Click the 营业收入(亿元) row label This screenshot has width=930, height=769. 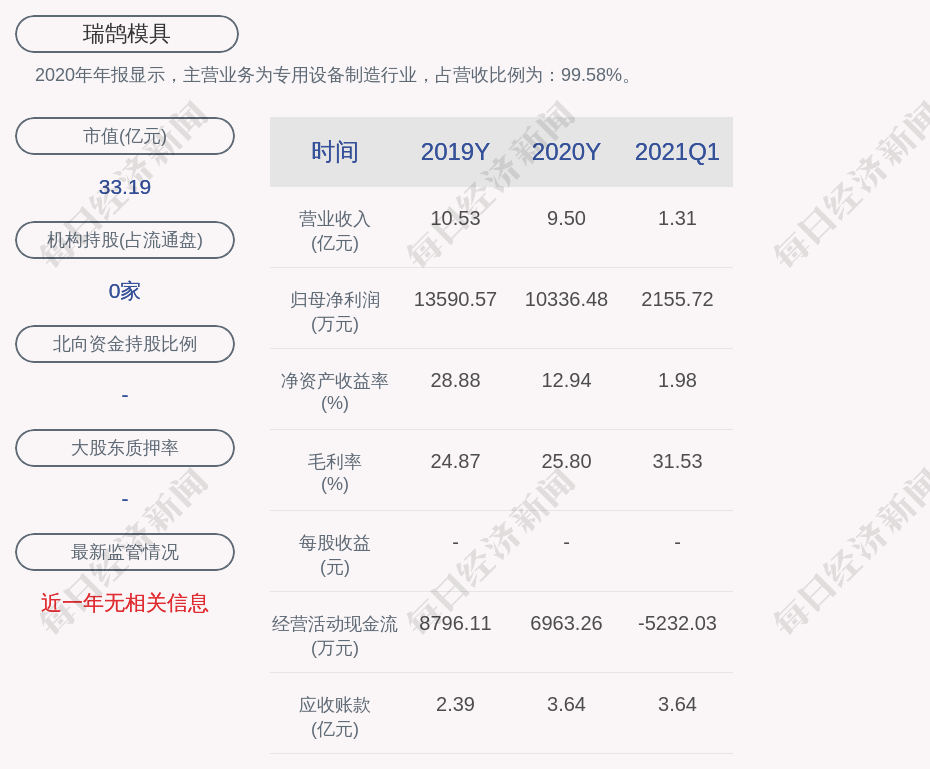[x=335, y=230]
